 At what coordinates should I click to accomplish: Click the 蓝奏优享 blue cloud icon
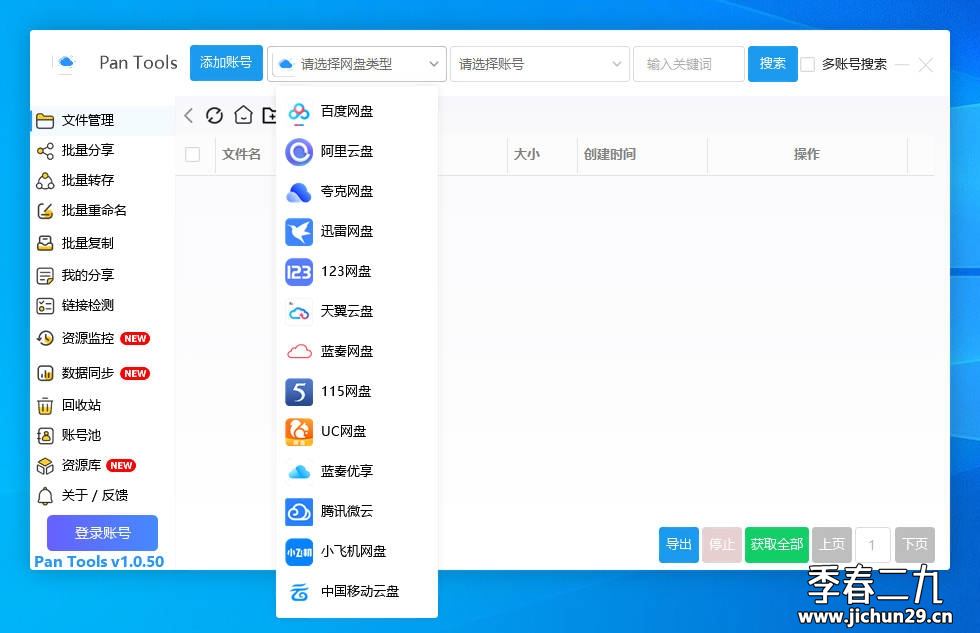click(x=299, y=472)
